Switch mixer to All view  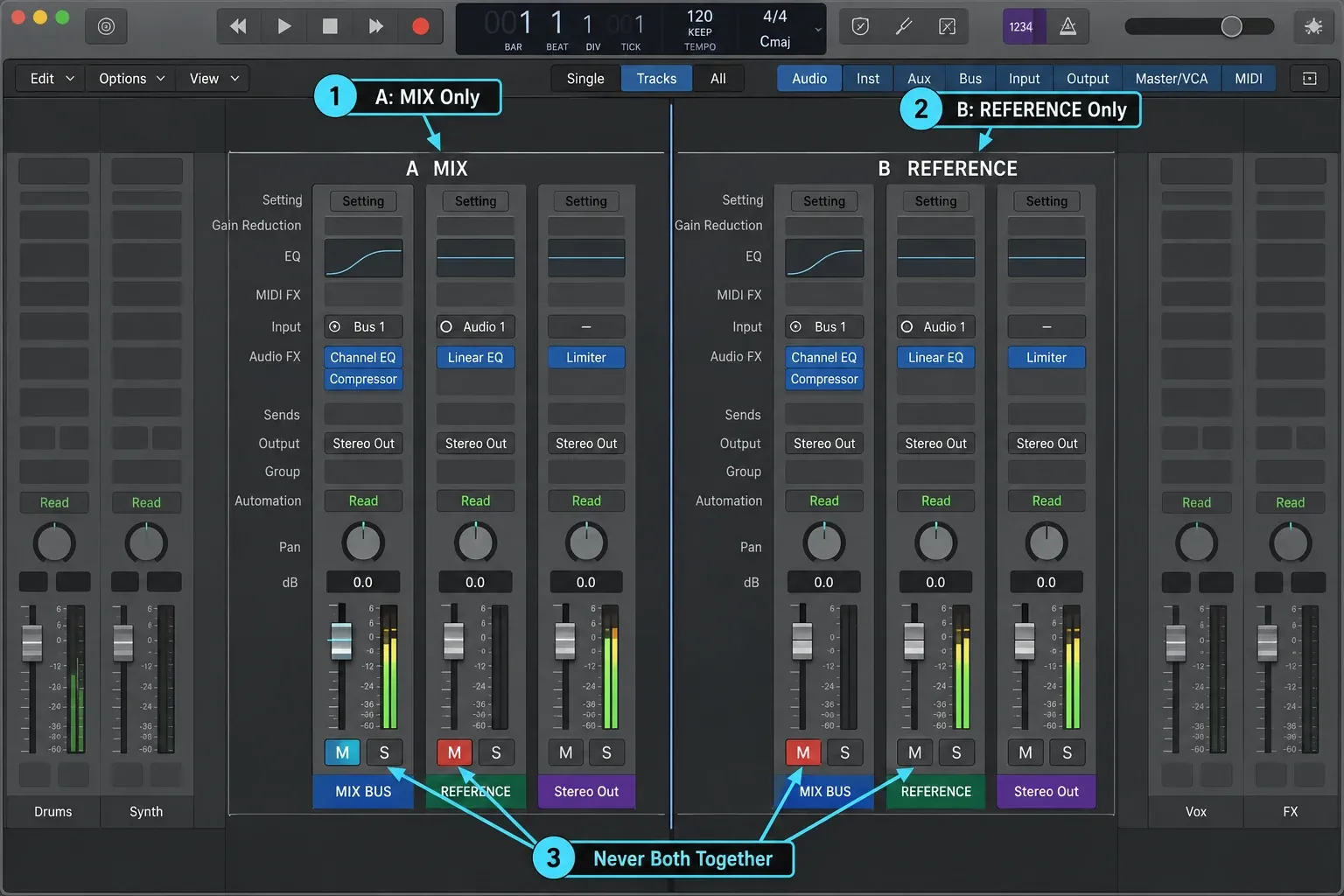(x=718, y=79)
